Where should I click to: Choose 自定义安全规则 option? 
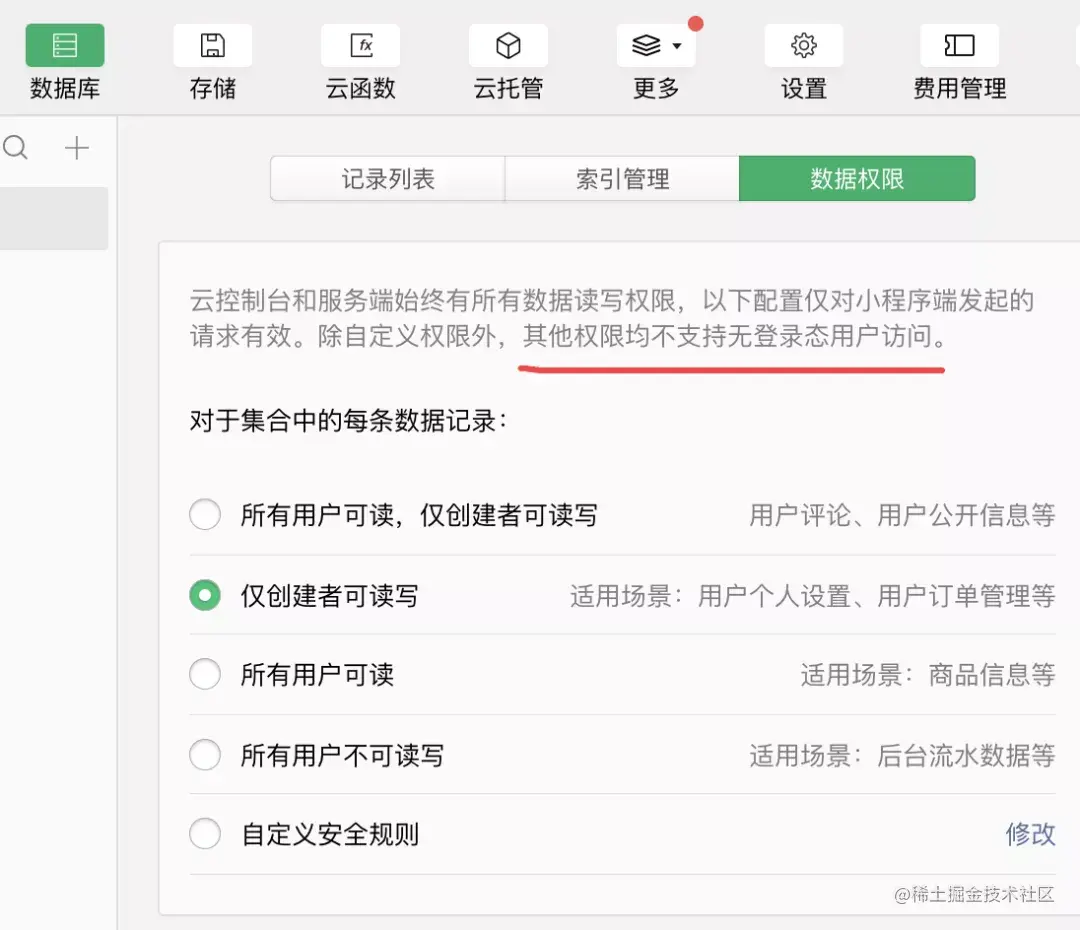204,834
